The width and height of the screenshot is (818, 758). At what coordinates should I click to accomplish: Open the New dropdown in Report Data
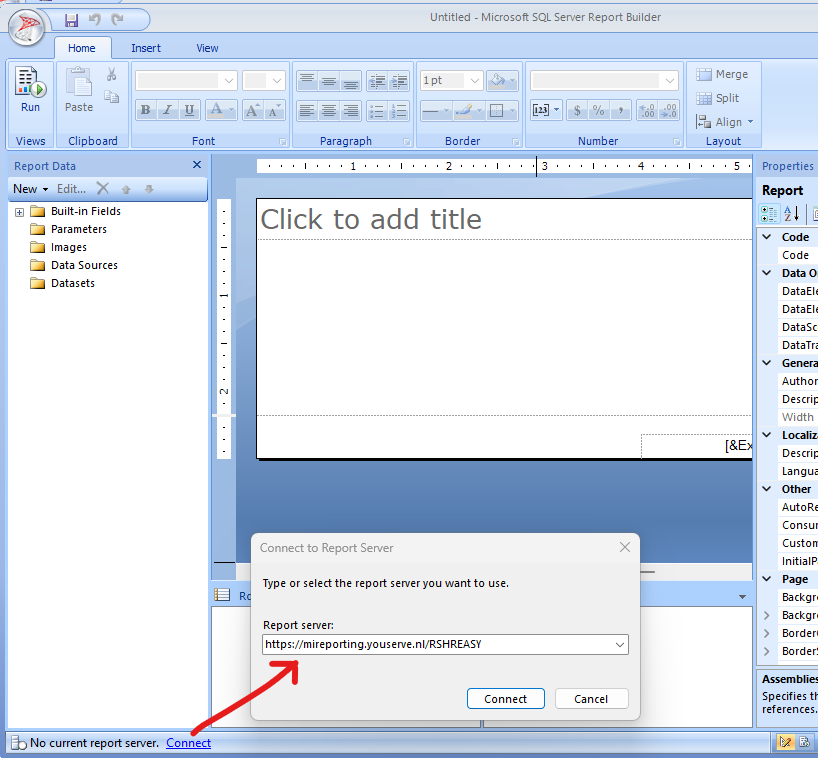(x=31, y=189)
